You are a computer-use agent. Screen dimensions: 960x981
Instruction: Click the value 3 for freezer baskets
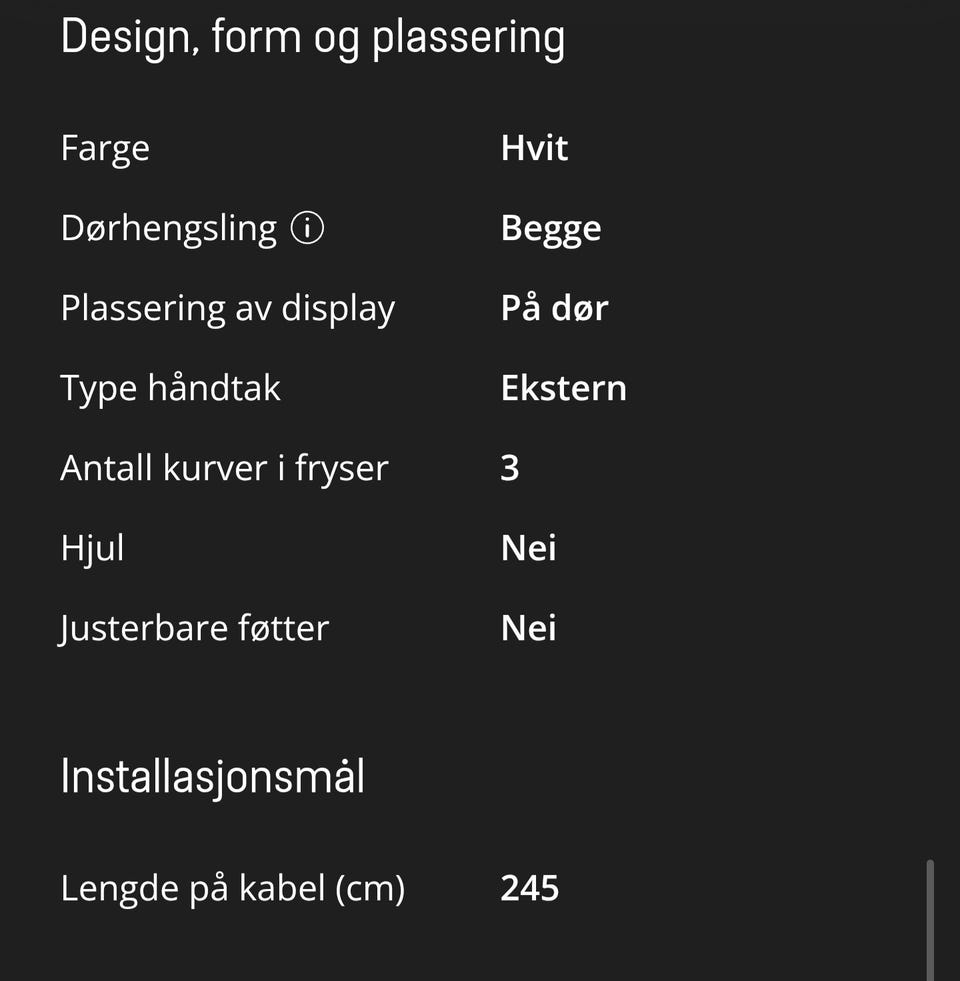point(510,468)
